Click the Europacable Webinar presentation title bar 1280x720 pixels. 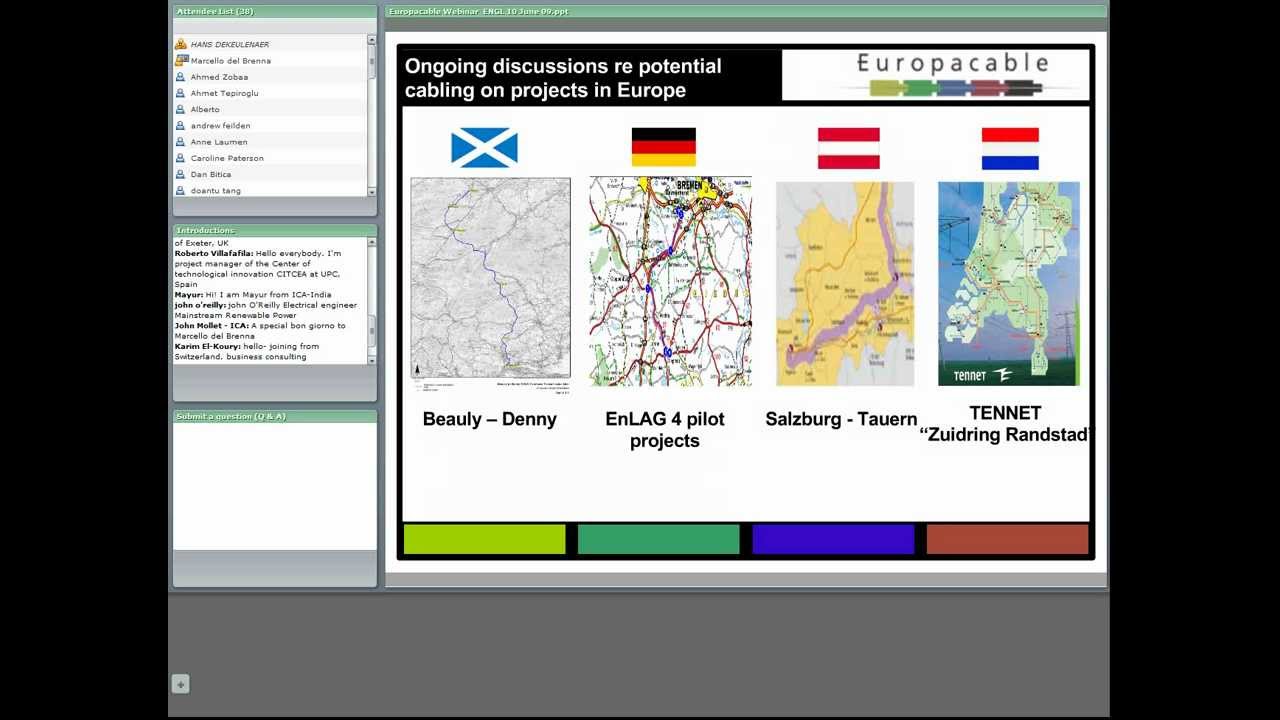pyautogui.click(x=746, y=12)
